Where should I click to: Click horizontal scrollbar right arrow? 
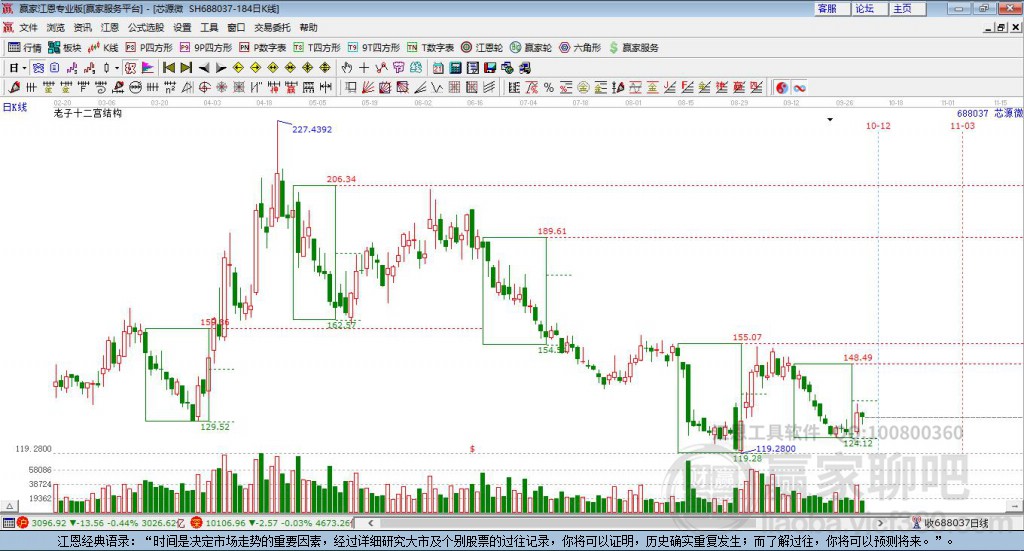click(x=880, y=523)
